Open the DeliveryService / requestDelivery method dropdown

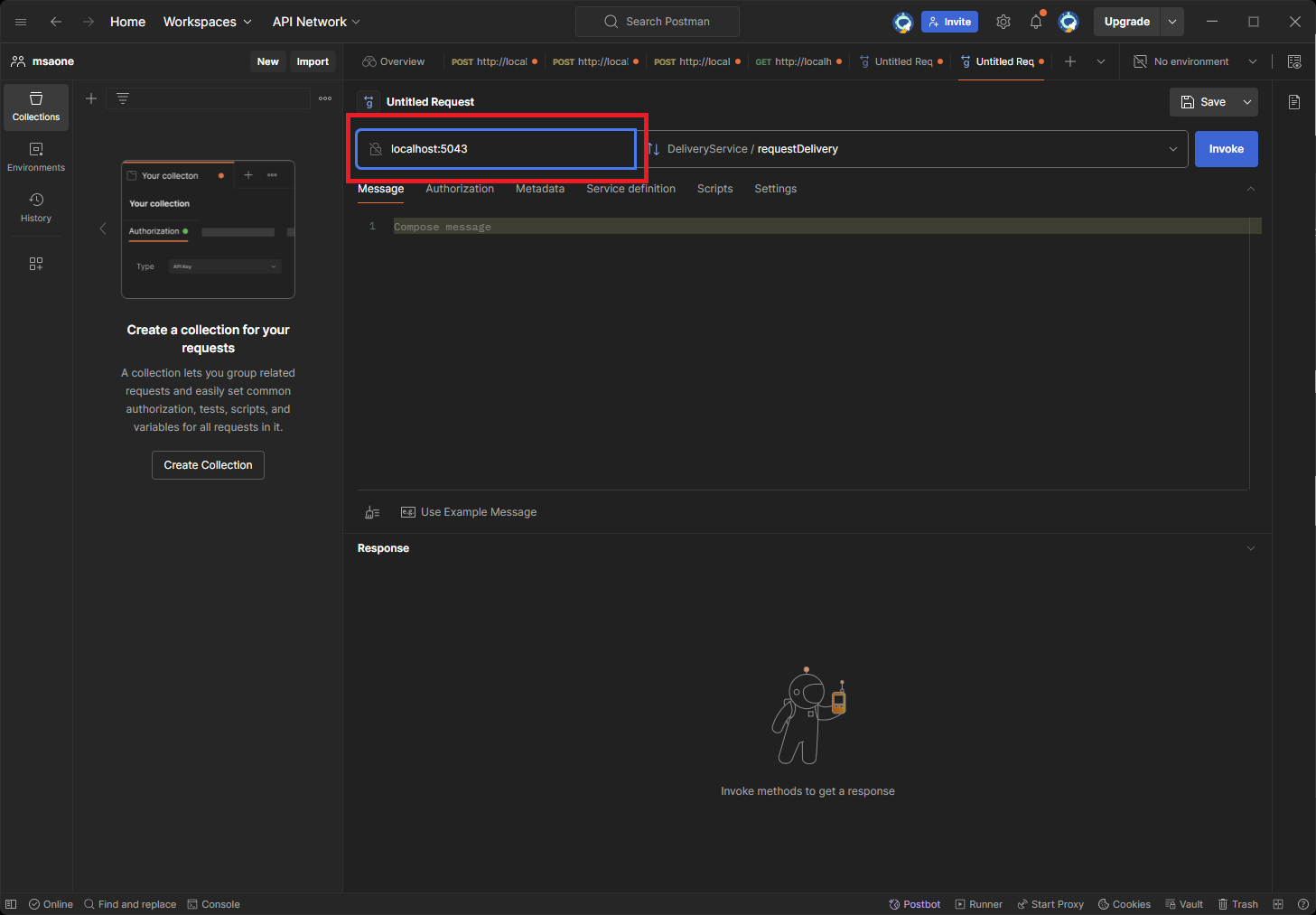pyautogui.click(x=913, y=149)
